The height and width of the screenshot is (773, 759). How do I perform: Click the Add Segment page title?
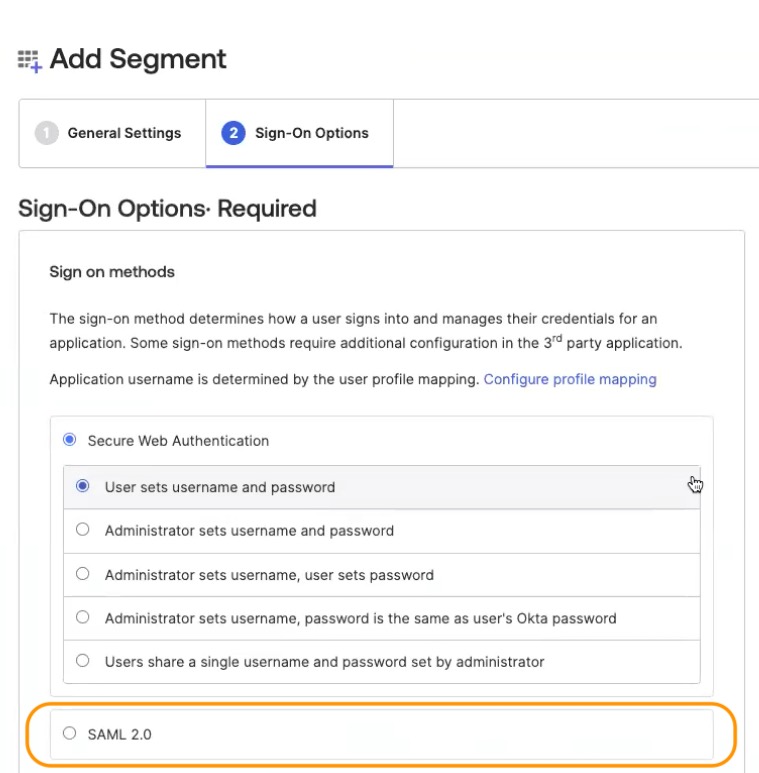pos(138,60)
